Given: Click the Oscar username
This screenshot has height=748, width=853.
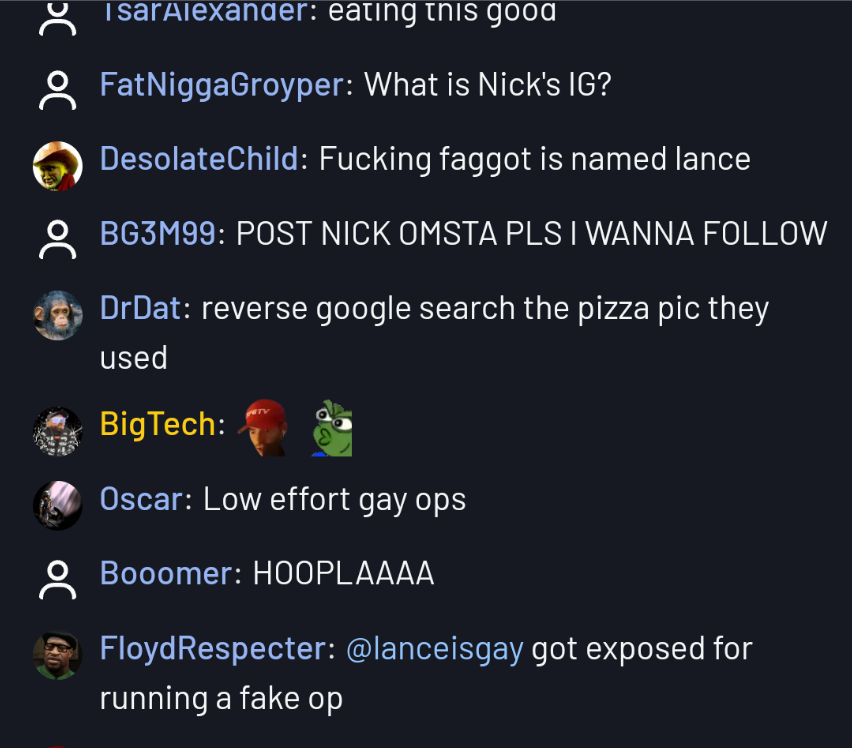Looking at the screenshot, I should pos(142,499).
